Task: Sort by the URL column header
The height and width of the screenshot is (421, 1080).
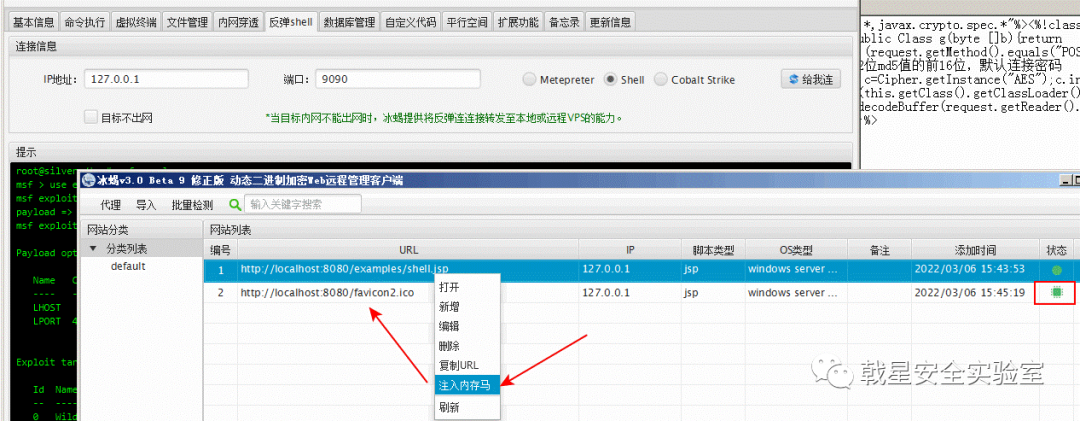Action: click(x=408, y=249)
